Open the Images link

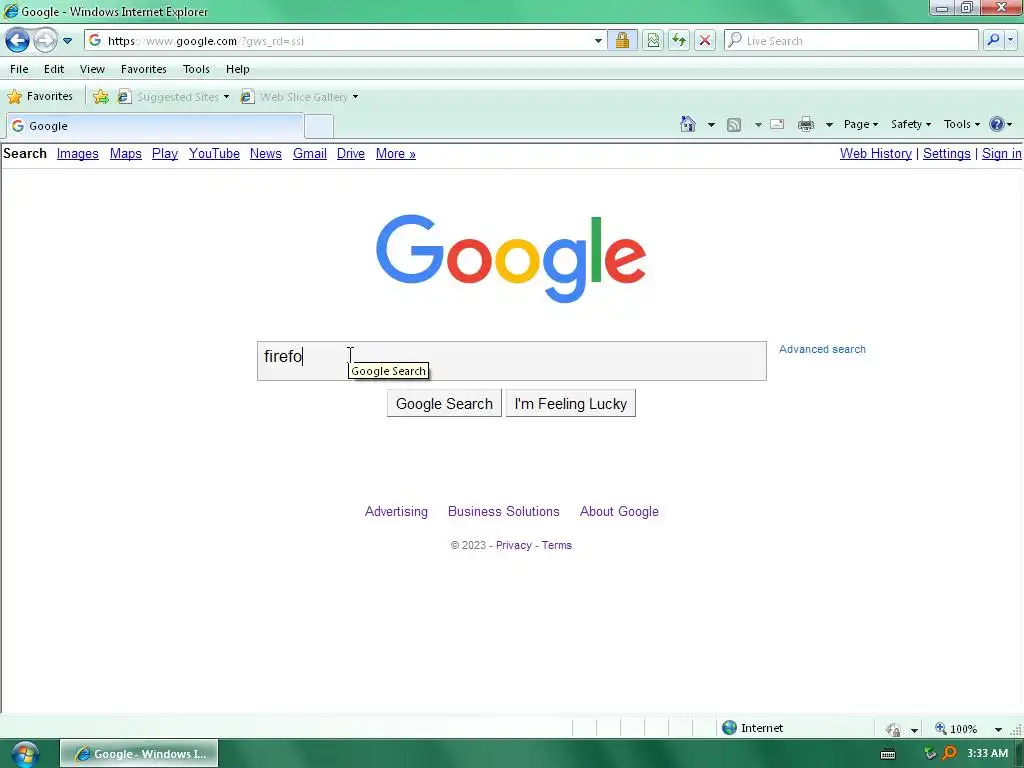[x=78, y=153]
